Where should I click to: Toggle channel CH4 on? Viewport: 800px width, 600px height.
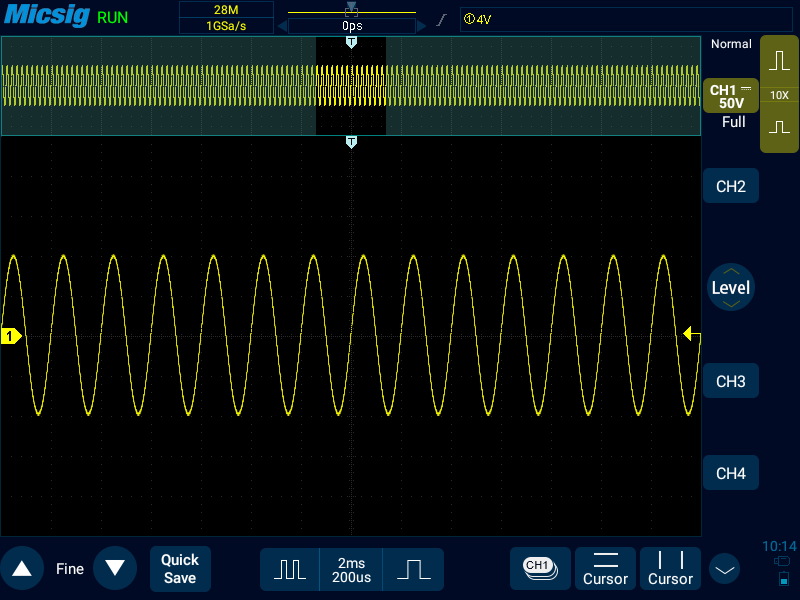coord(731,473)
